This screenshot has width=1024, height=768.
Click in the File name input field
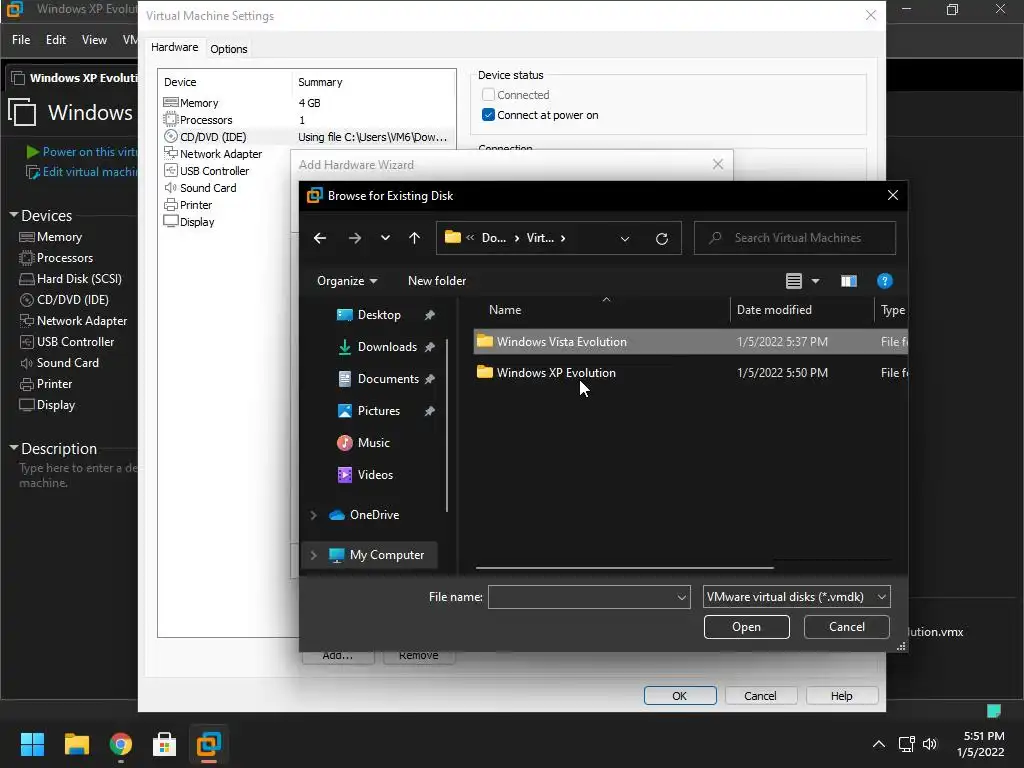[x=581, y=597]
